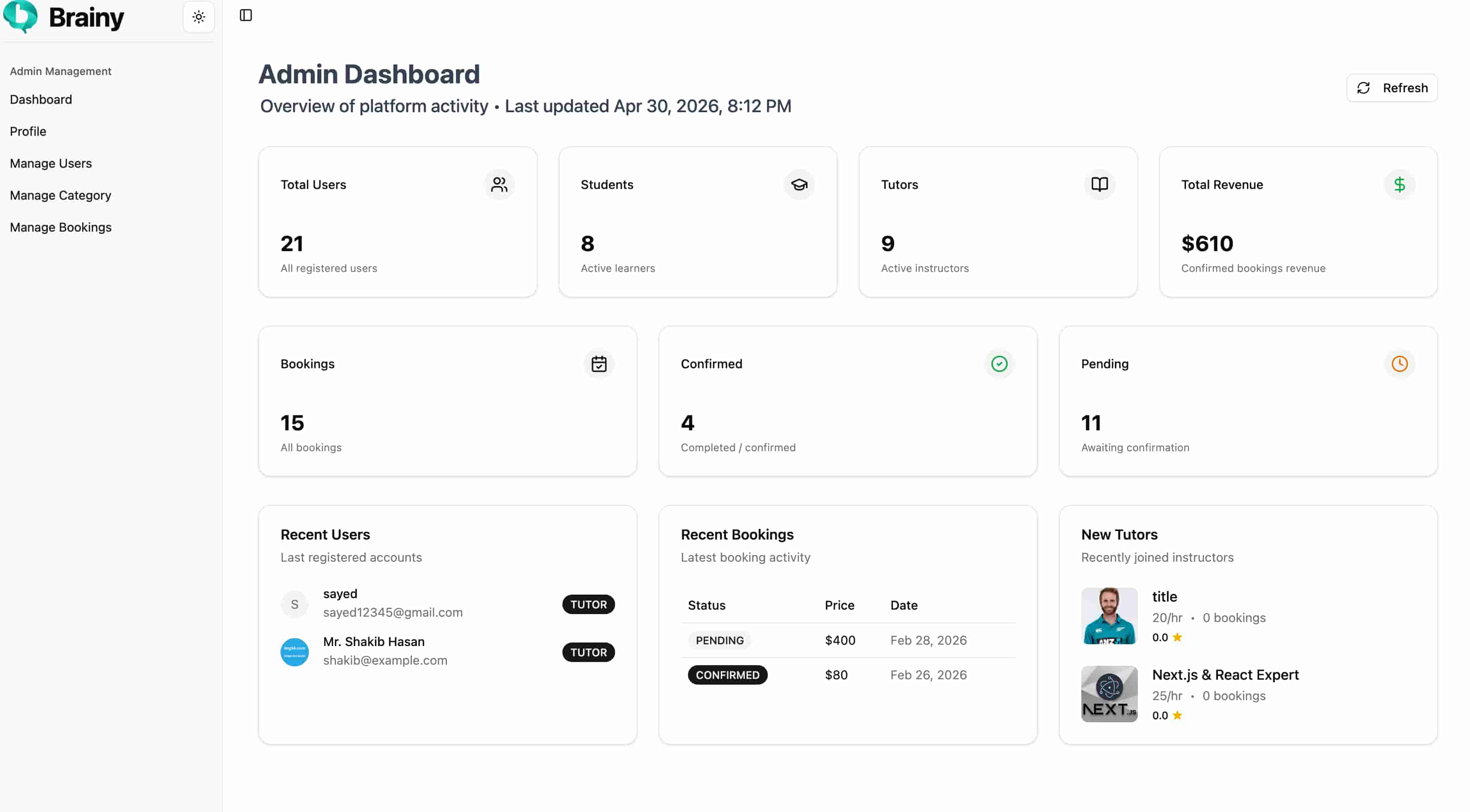Click the Total Users count 21
The height and width of the screenshot is (812, 1470).
pyautogui.click(x=292, y=244)
